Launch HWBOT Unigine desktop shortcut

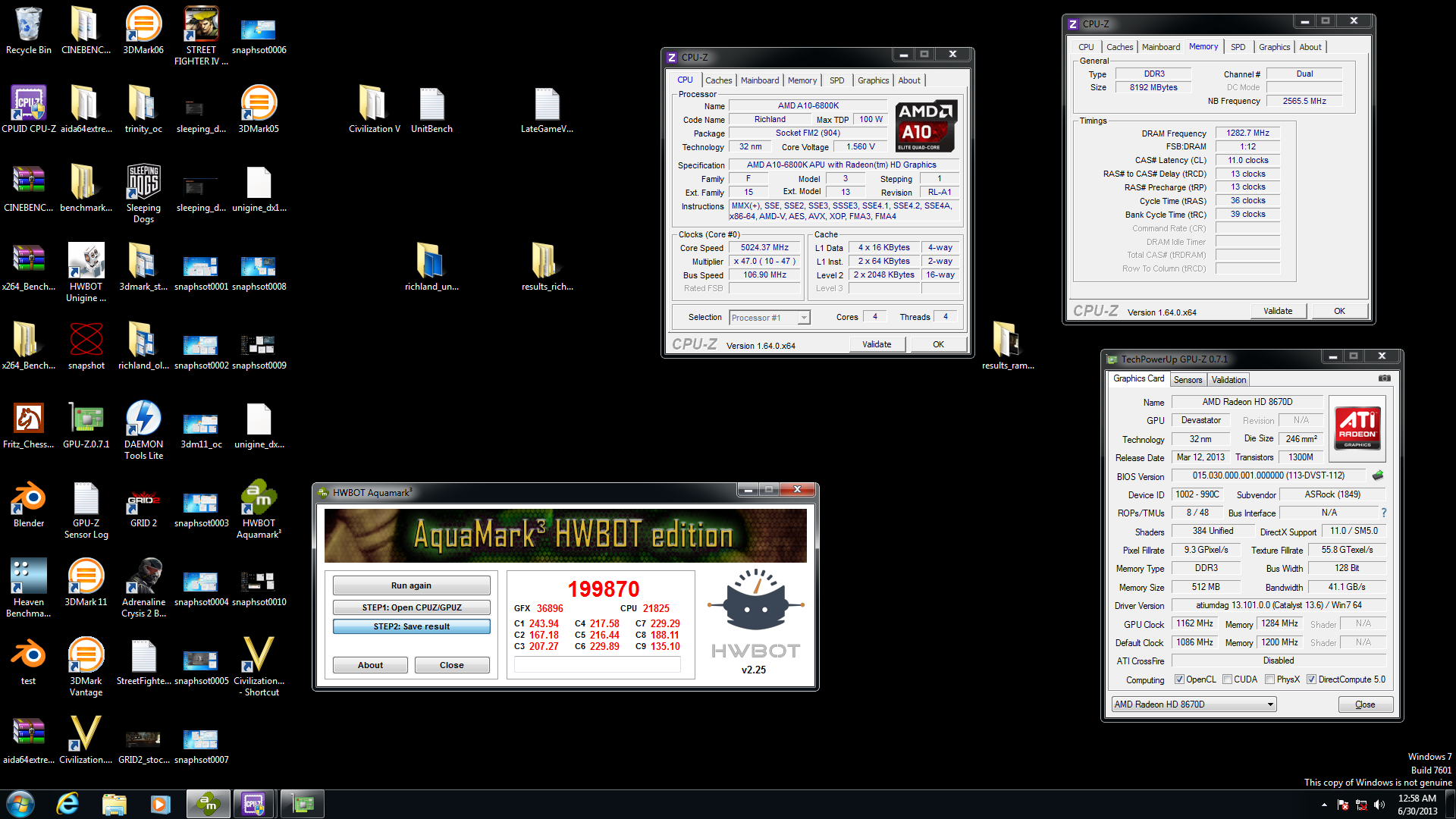86,272
